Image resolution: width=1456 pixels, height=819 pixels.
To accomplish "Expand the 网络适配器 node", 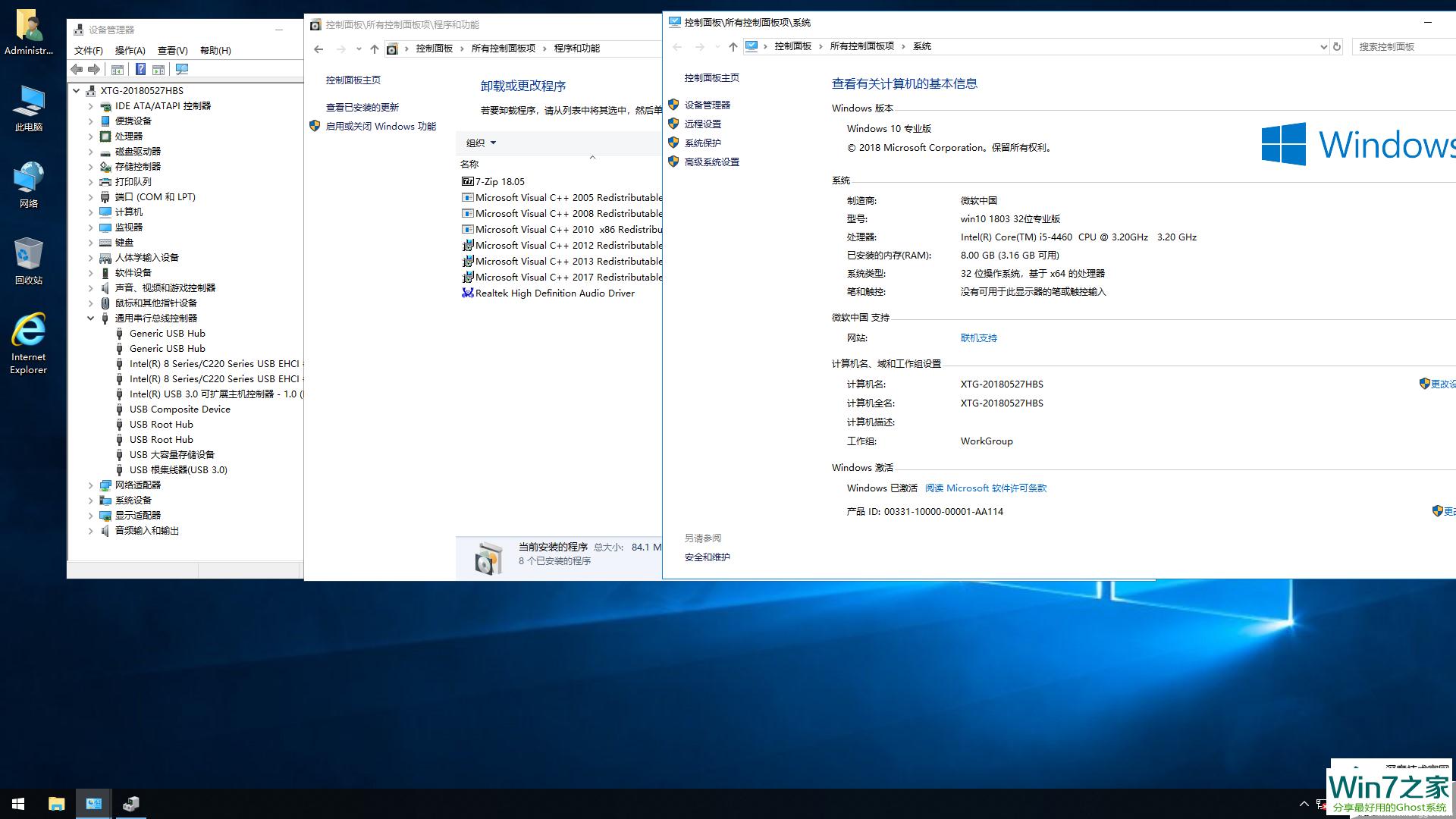I will coord(91,485).
